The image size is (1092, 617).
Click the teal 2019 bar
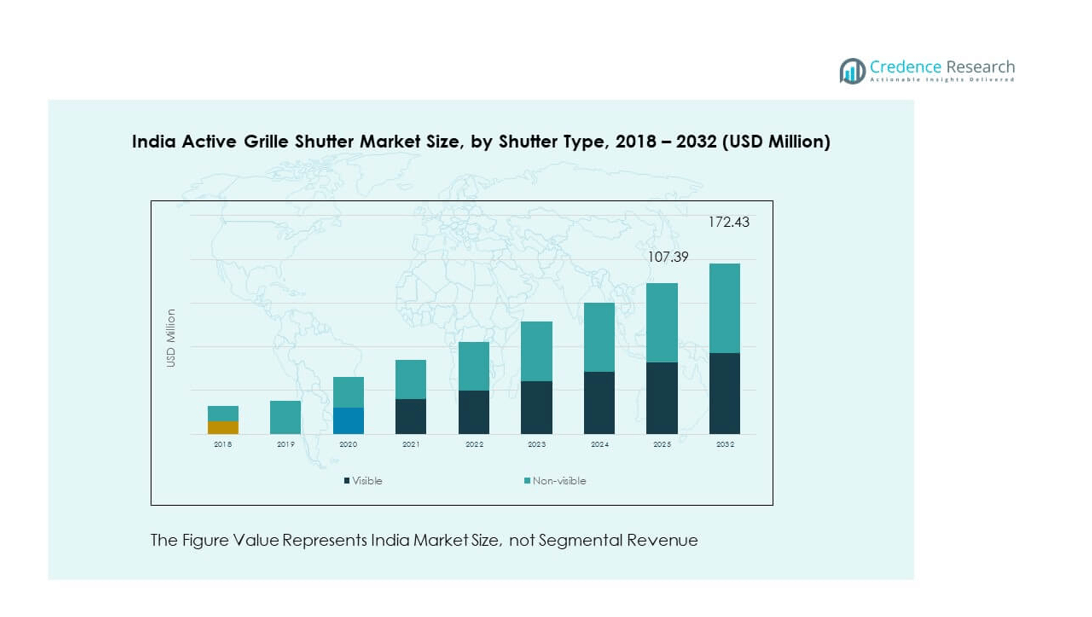pos(285,417)
